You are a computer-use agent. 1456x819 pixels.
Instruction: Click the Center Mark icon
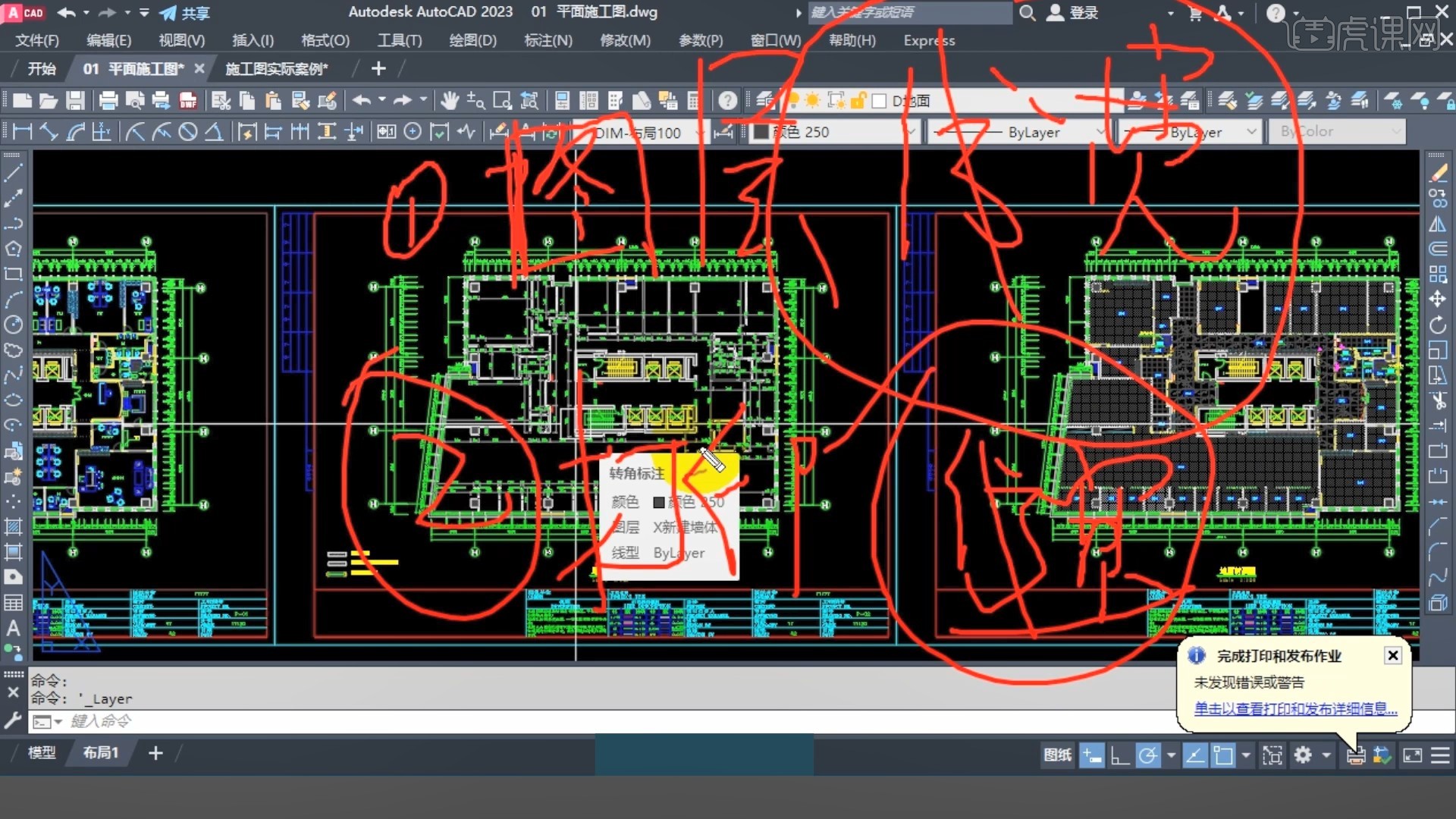[413, 132]
